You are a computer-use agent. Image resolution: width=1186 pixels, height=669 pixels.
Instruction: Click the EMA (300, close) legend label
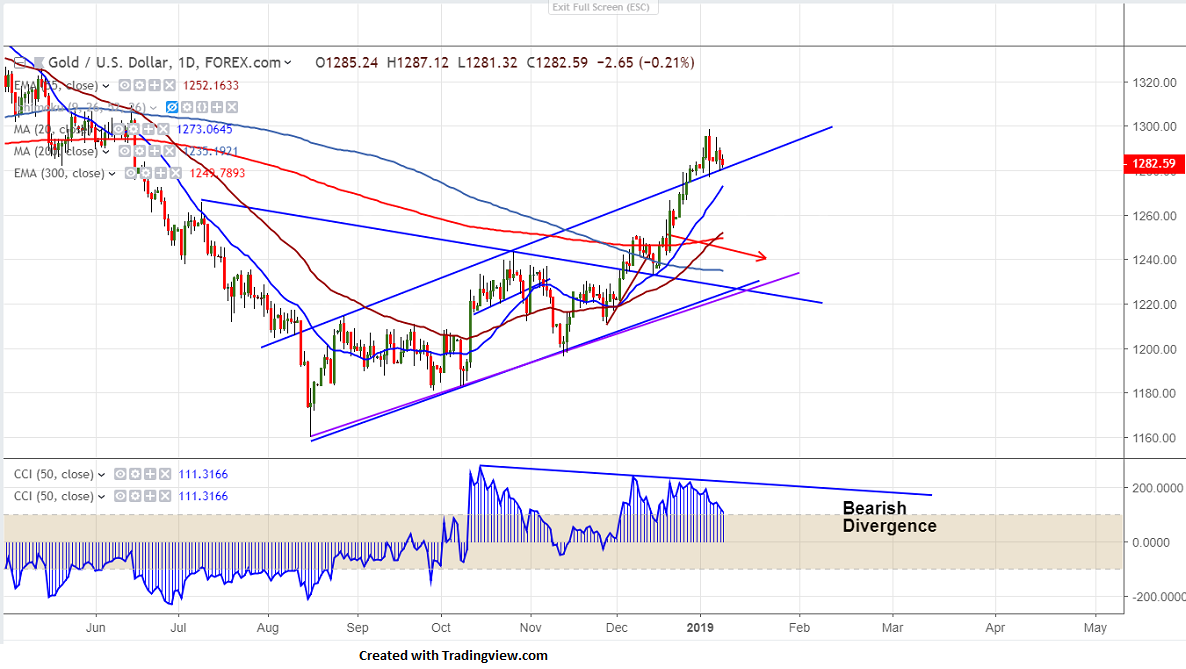click(x=59, y=173)
